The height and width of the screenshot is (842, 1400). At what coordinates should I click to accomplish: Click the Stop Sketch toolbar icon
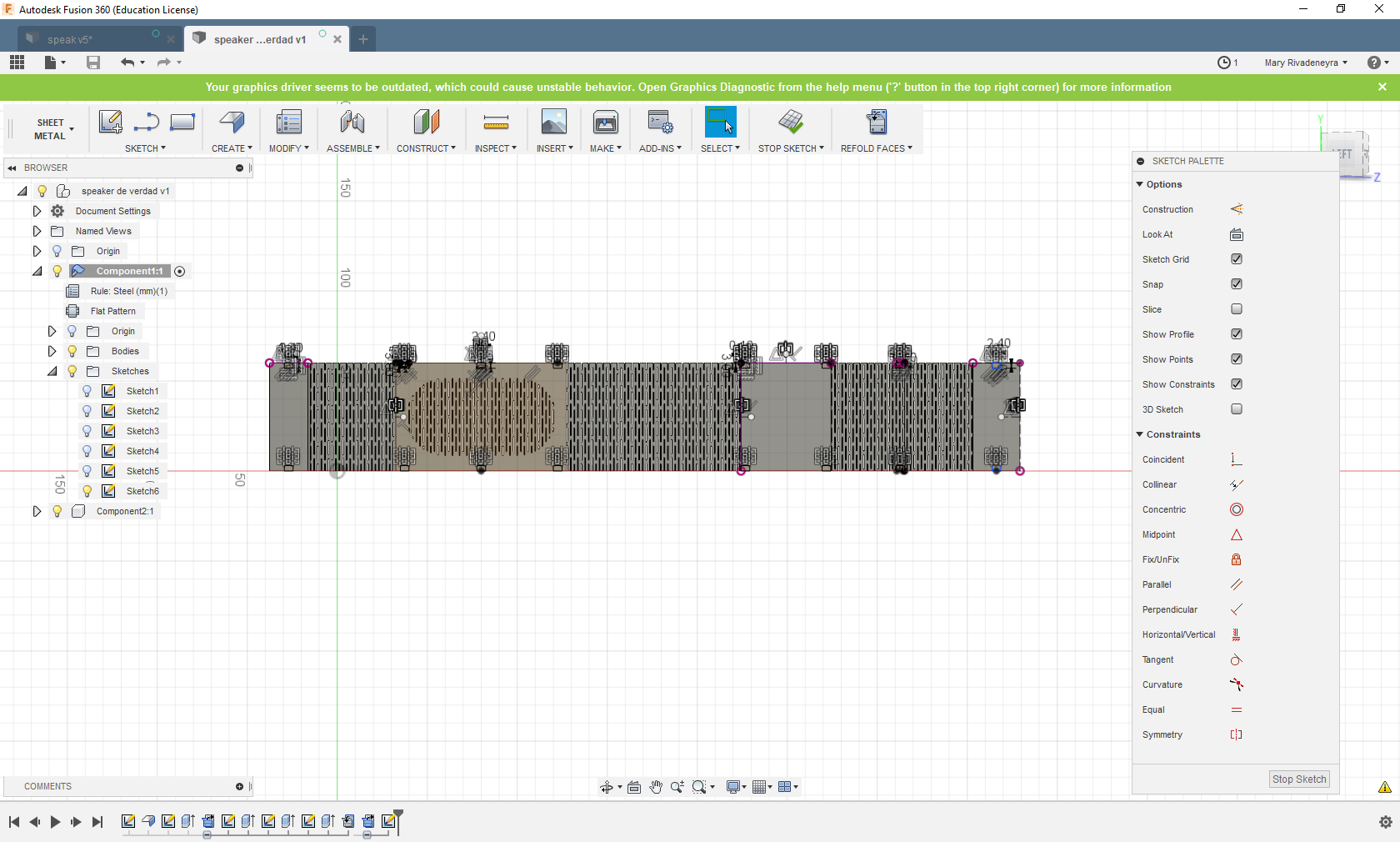790,123
